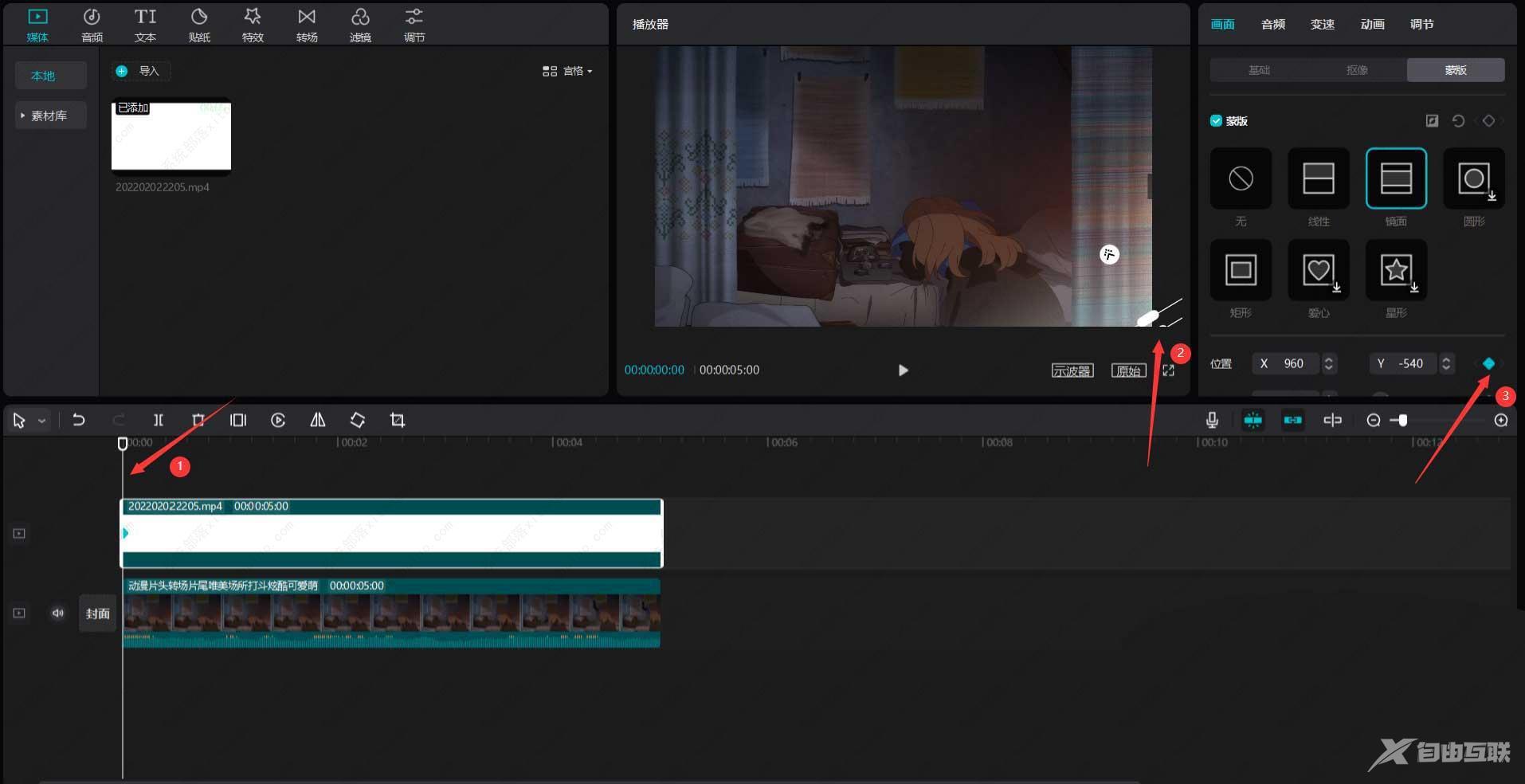Click the Y position value stepper
Screen dimensions: 1525x784
point(1446,363)
